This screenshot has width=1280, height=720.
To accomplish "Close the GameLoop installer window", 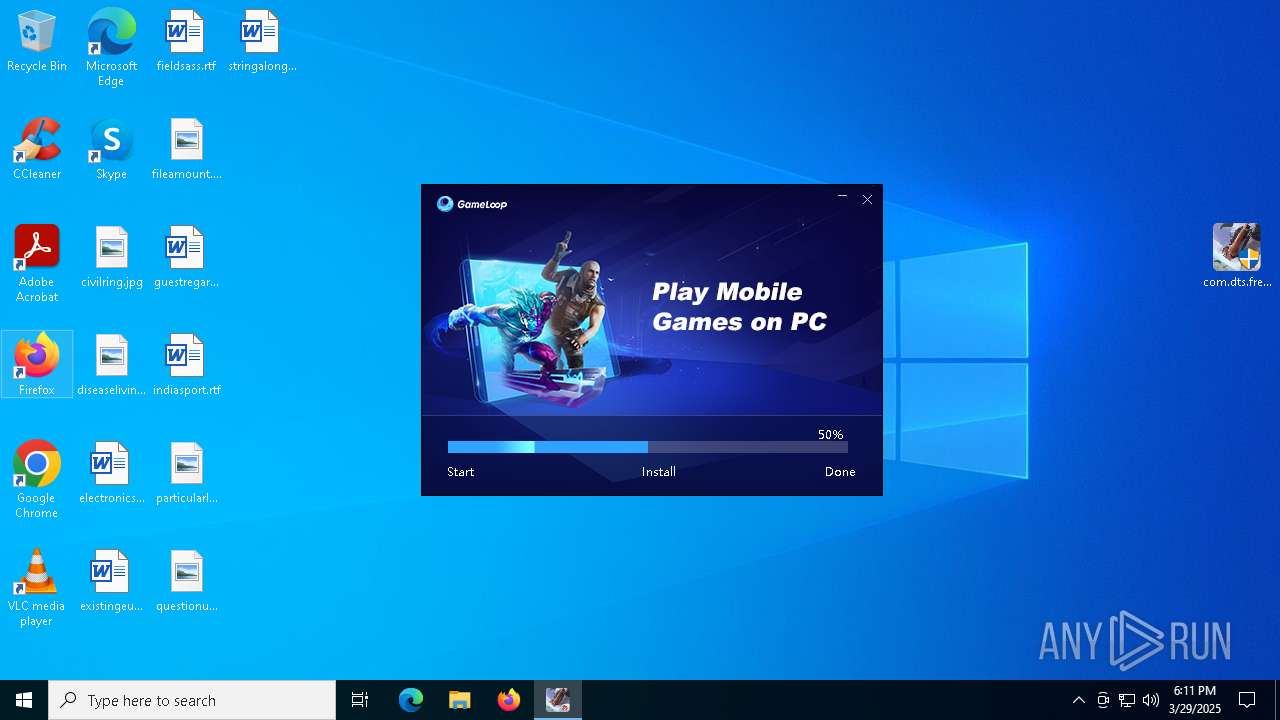I will [867, 199].
